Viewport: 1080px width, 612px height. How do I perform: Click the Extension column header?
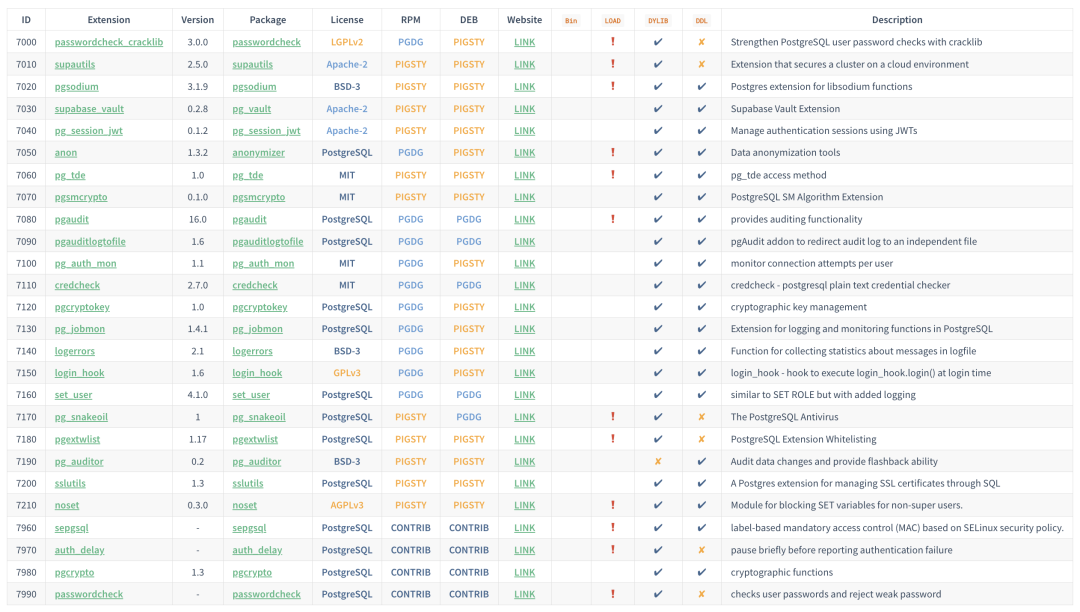(x=109, y=20)
